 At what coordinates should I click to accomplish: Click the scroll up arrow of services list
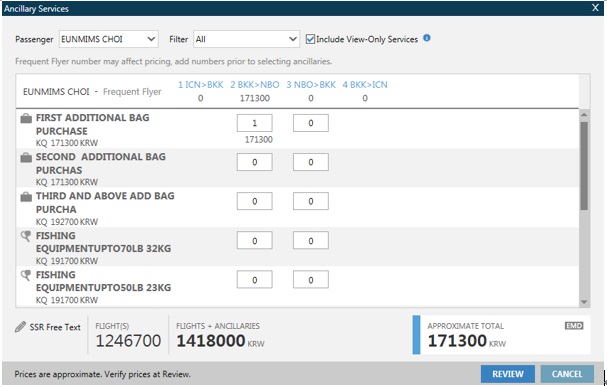click(584, 115)
